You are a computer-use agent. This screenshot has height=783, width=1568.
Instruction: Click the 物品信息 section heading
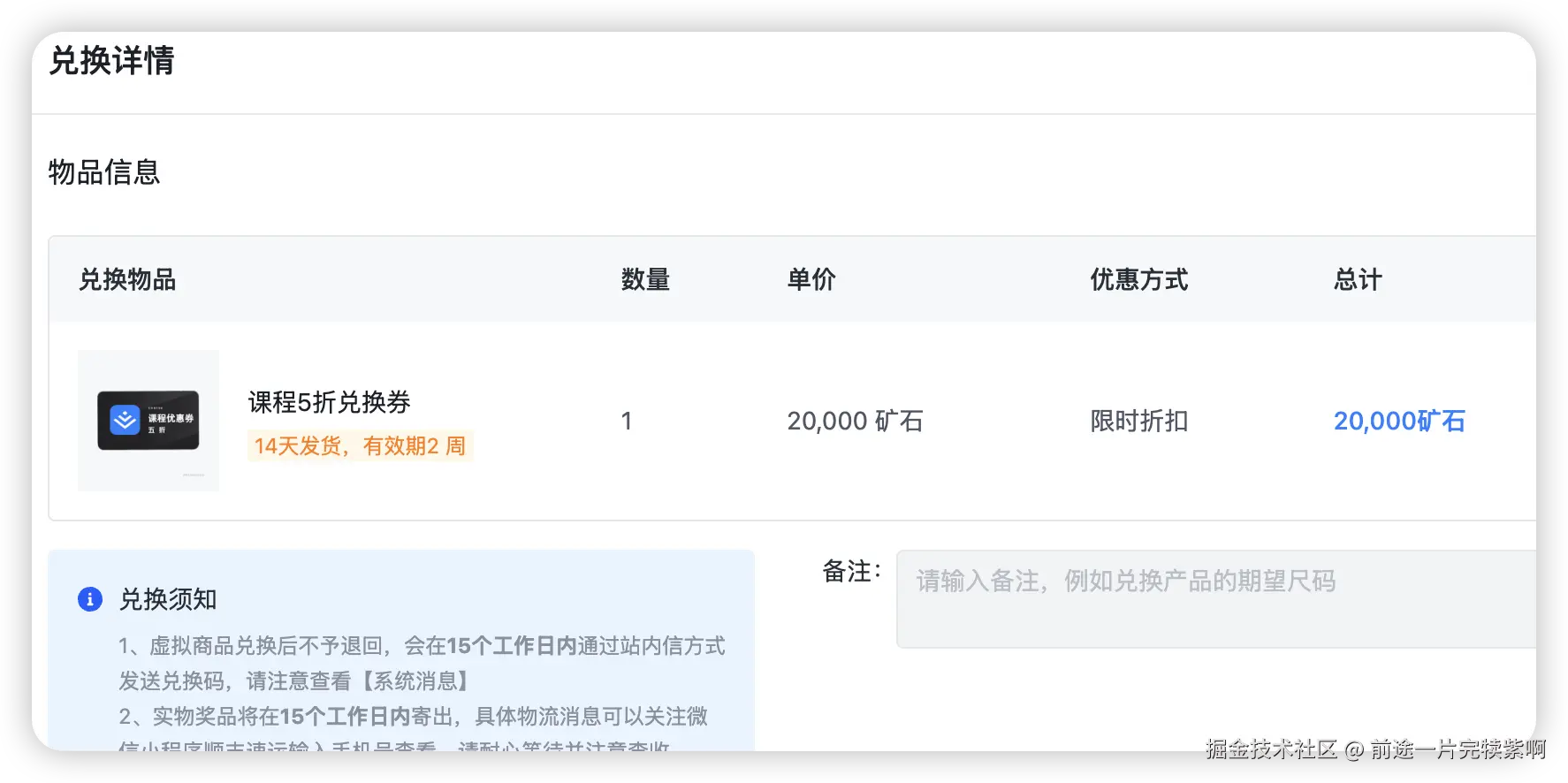(x=104, y=171)
